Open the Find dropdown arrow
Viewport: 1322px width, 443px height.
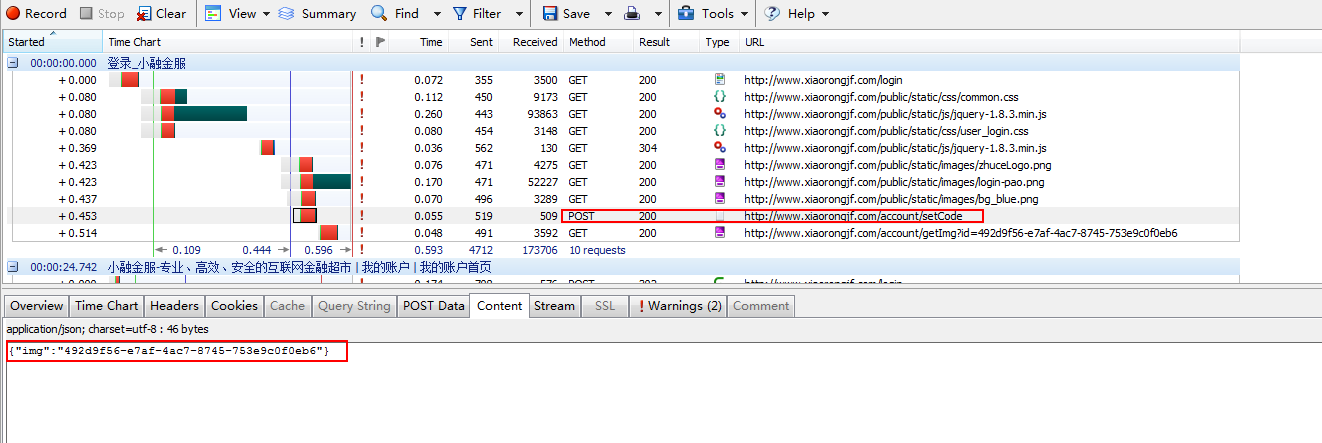tap(437, 14)
